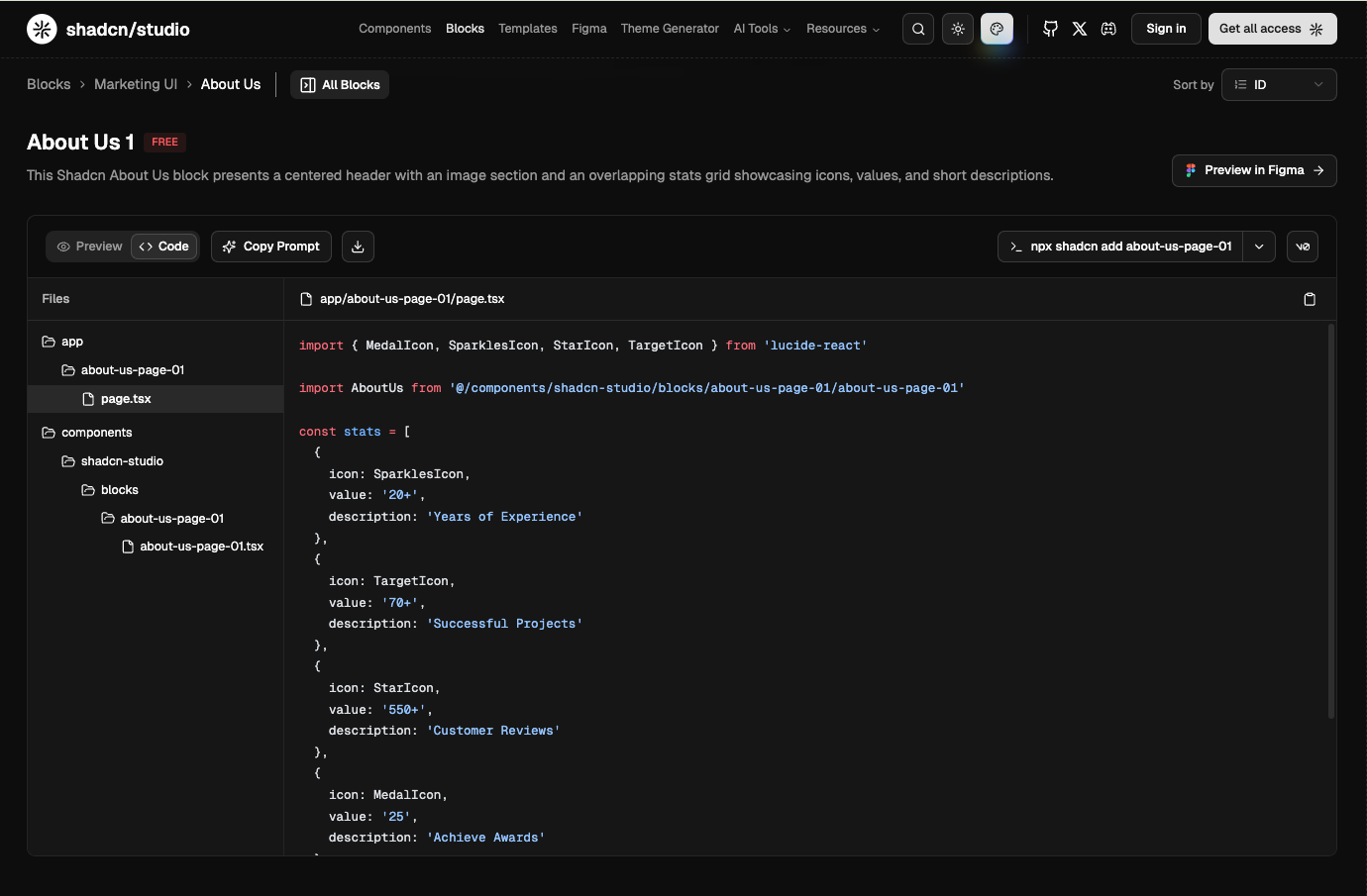Open the GitHub repository icon
The image size is (1367, 896).
(1051, 29)
